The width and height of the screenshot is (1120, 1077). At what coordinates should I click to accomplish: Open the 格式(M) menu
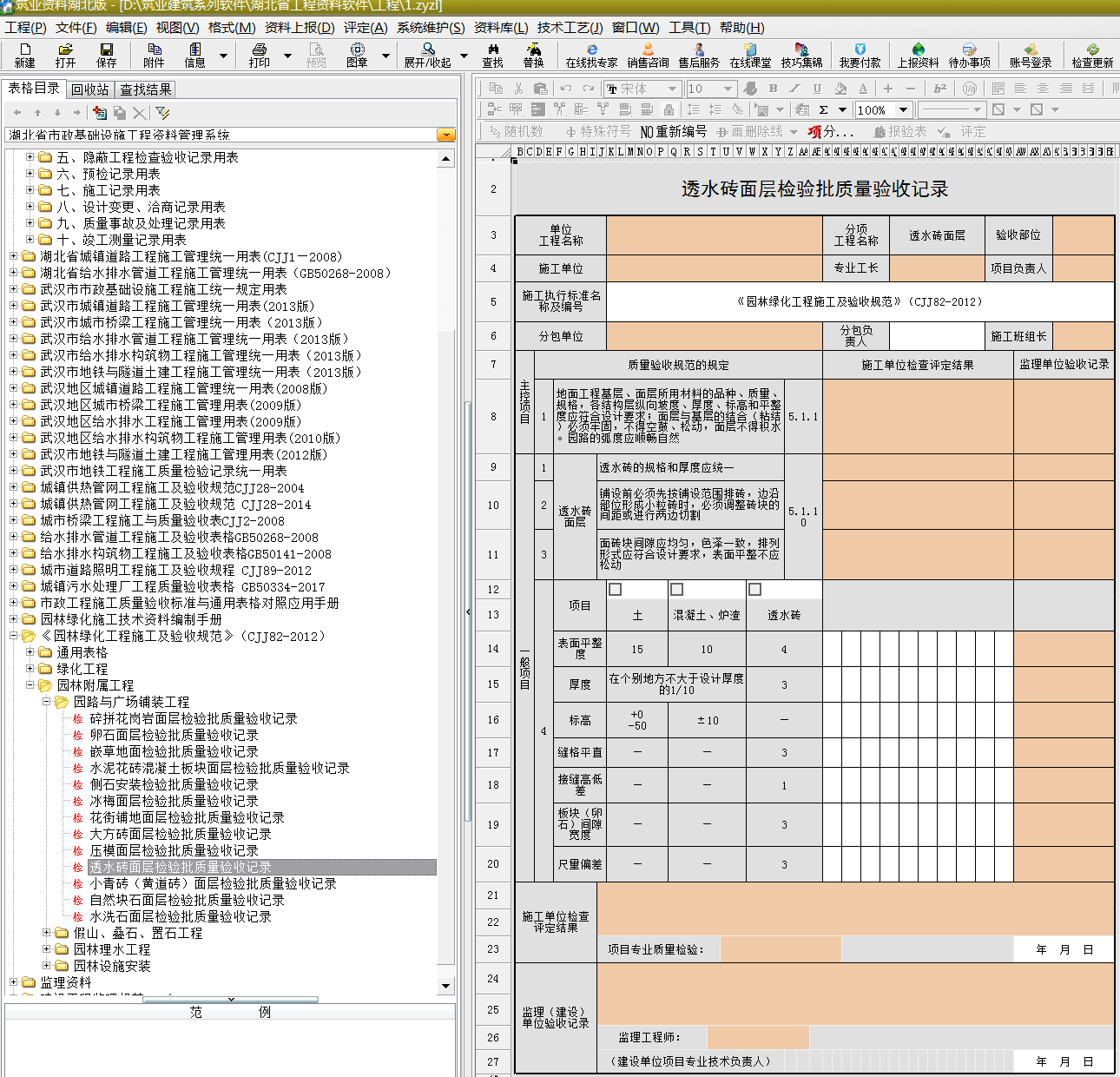point(232,27)
